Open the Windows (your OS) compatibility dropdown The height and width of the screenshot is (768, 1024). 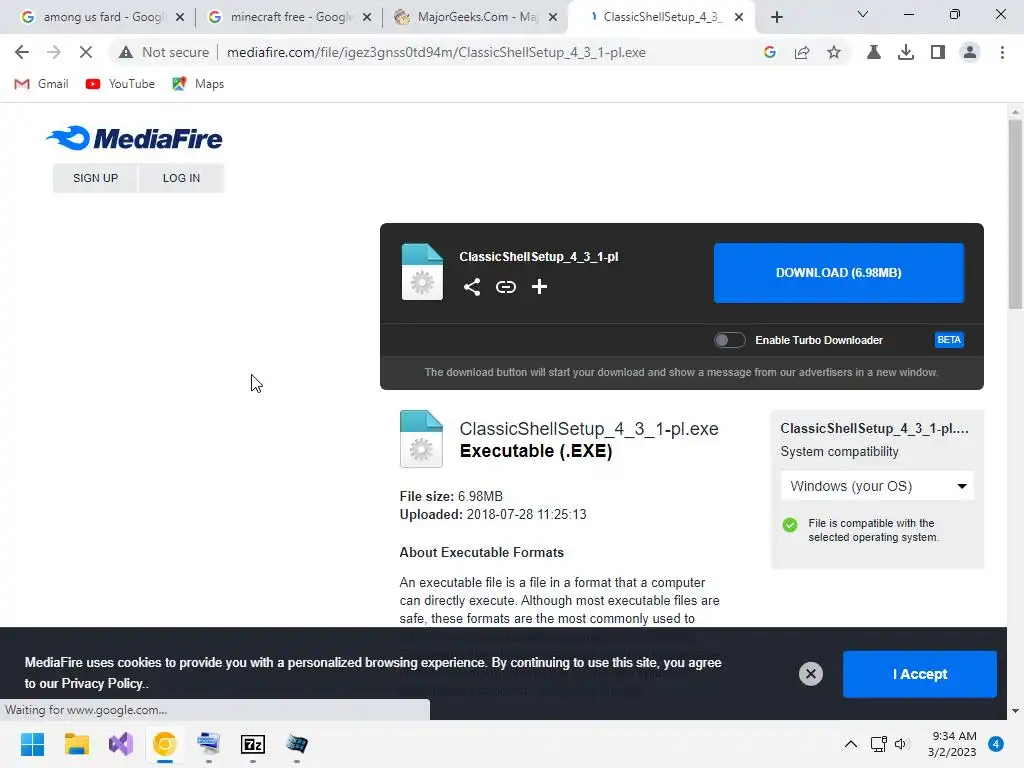tap(877, 486)
